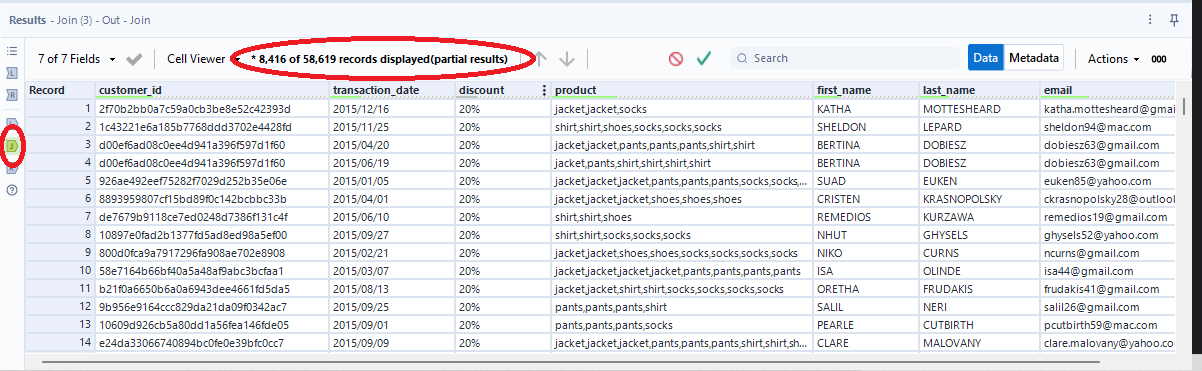Select email cell pcutbirth59@mac.com
Image resolution: width=1202 pixels, height=371 pixels.
click(x=1108, y=325)
